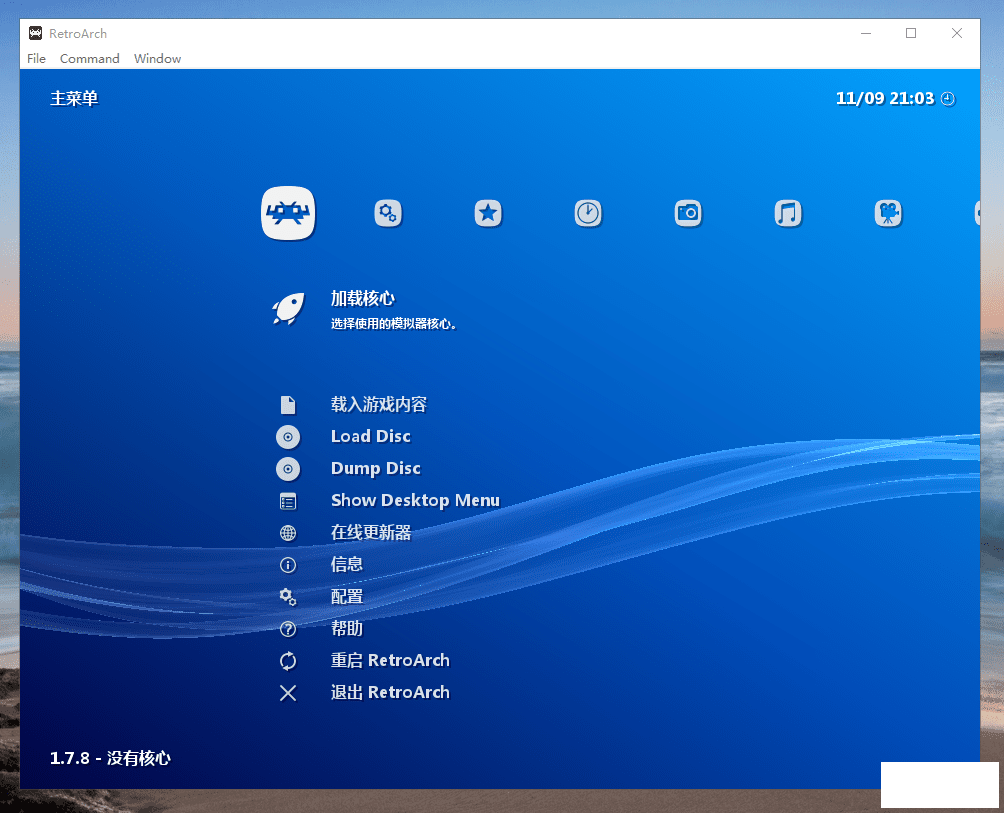Open the 信息 information entry
The image size is (1004, 813).
point(347,565)
